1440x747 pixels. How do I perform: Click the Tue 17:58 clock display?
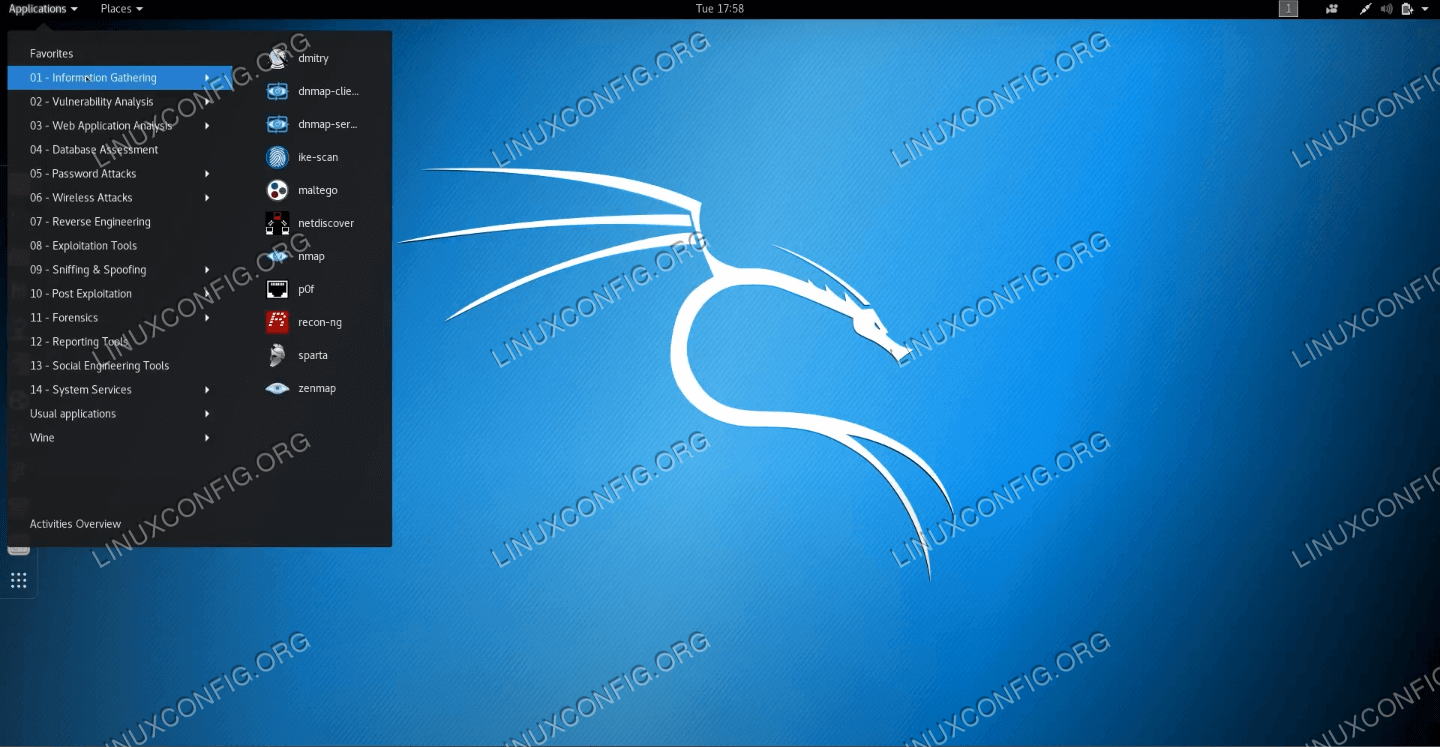pos(719,9)
